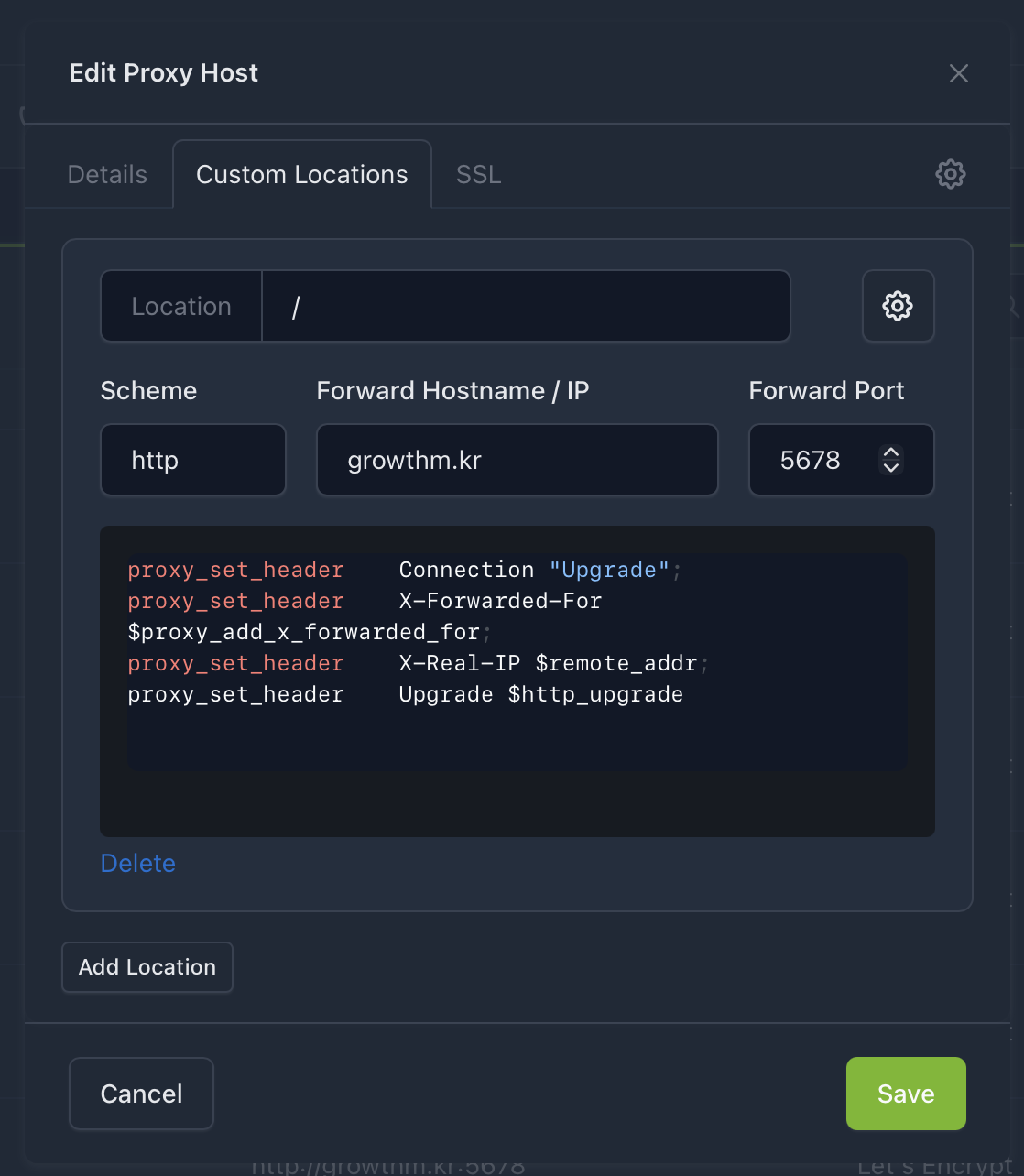Place cursor on the X-Real-IP $remote_addr line

pyautogui.click(x=548, y=663)
